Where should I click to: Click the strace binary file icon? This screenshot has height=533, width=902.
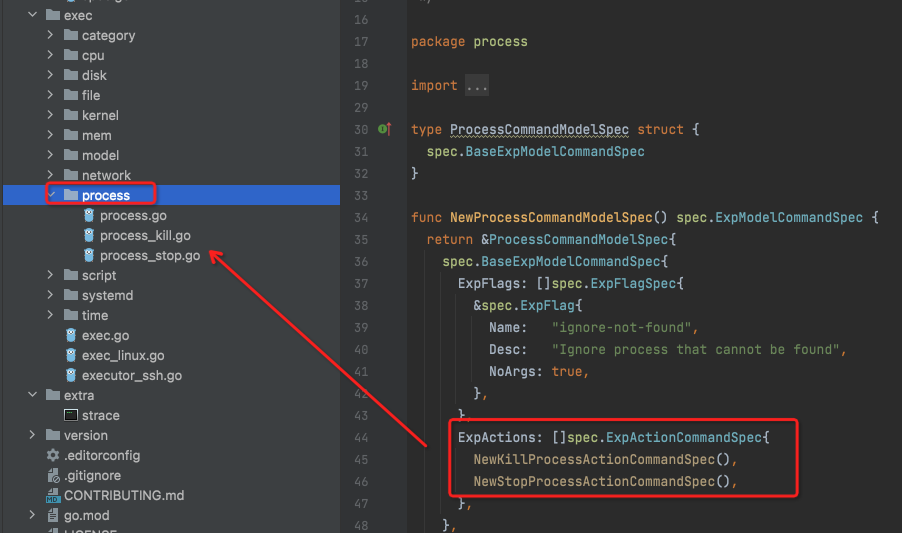pos(71,416)
